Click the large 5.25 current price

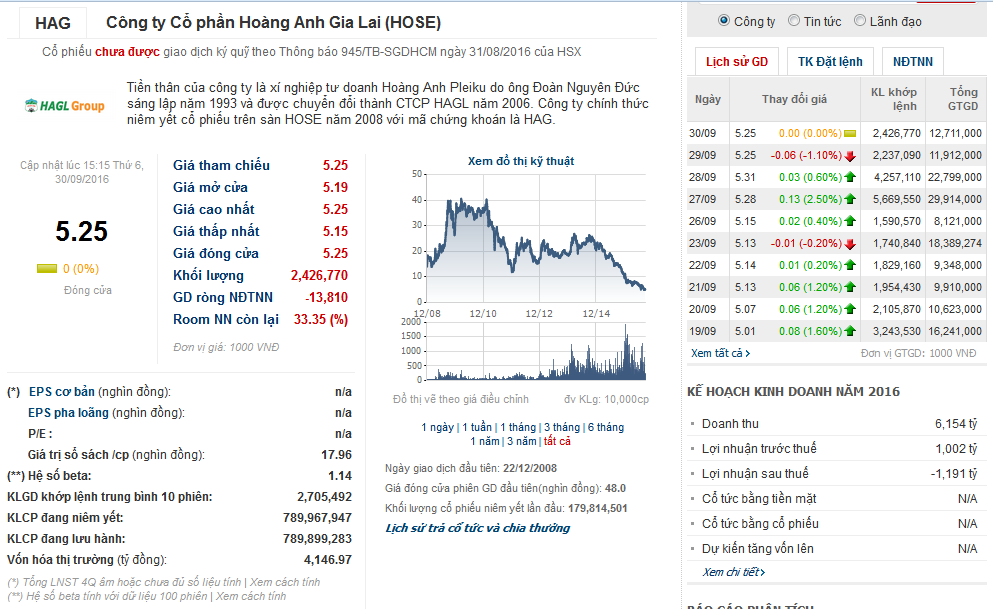(x=81, y=232)
